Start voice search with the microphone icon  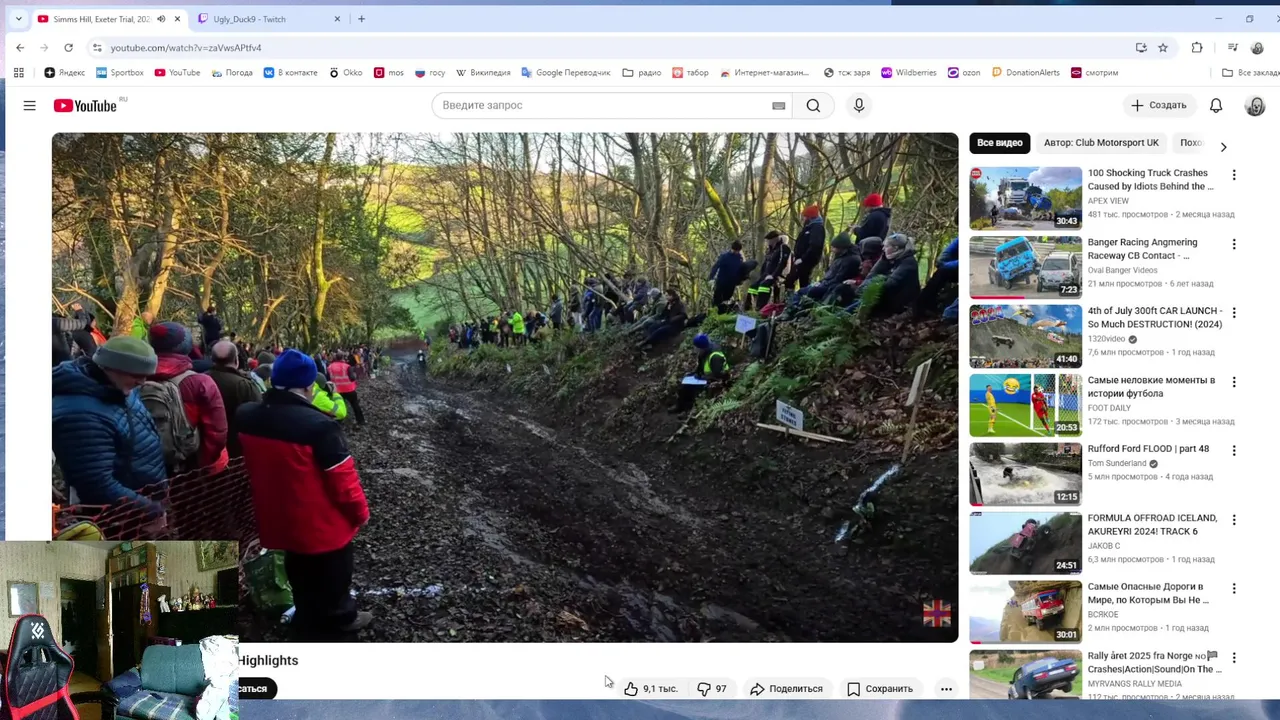click(858, 105)
